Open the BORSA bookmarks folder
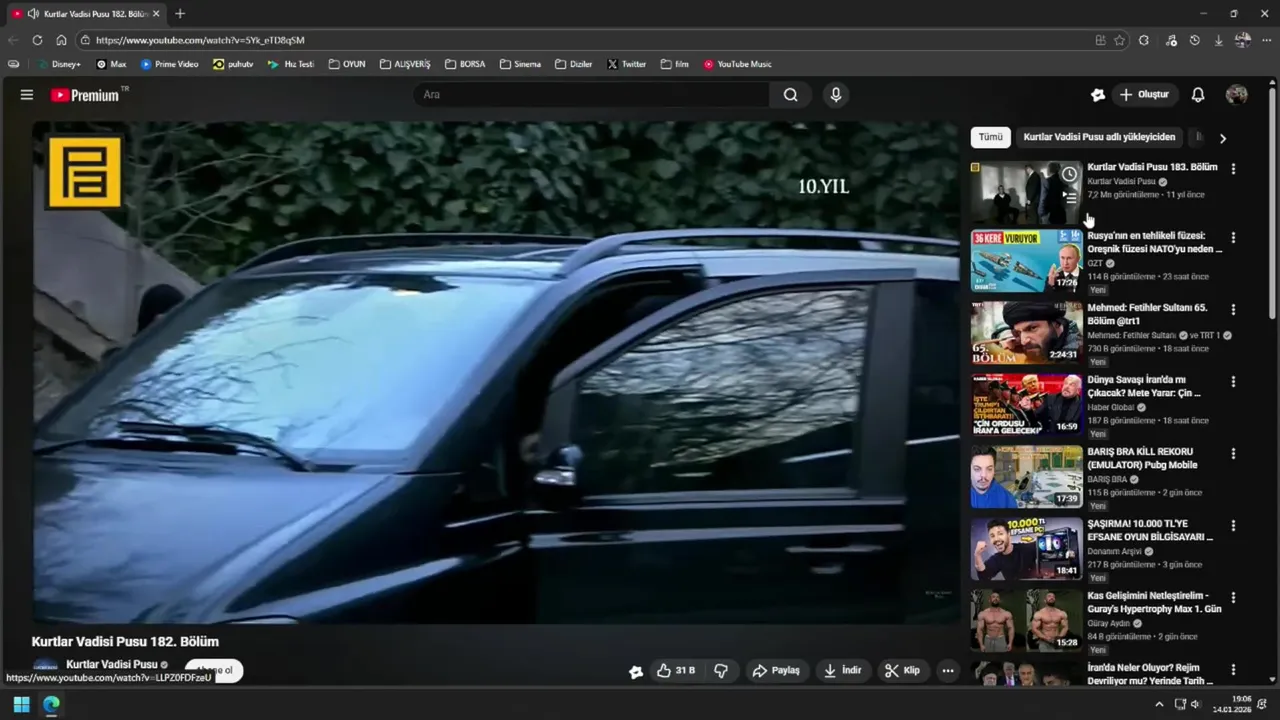The height and width of the screenshot is (720, 1280). (x=465, y=64)
